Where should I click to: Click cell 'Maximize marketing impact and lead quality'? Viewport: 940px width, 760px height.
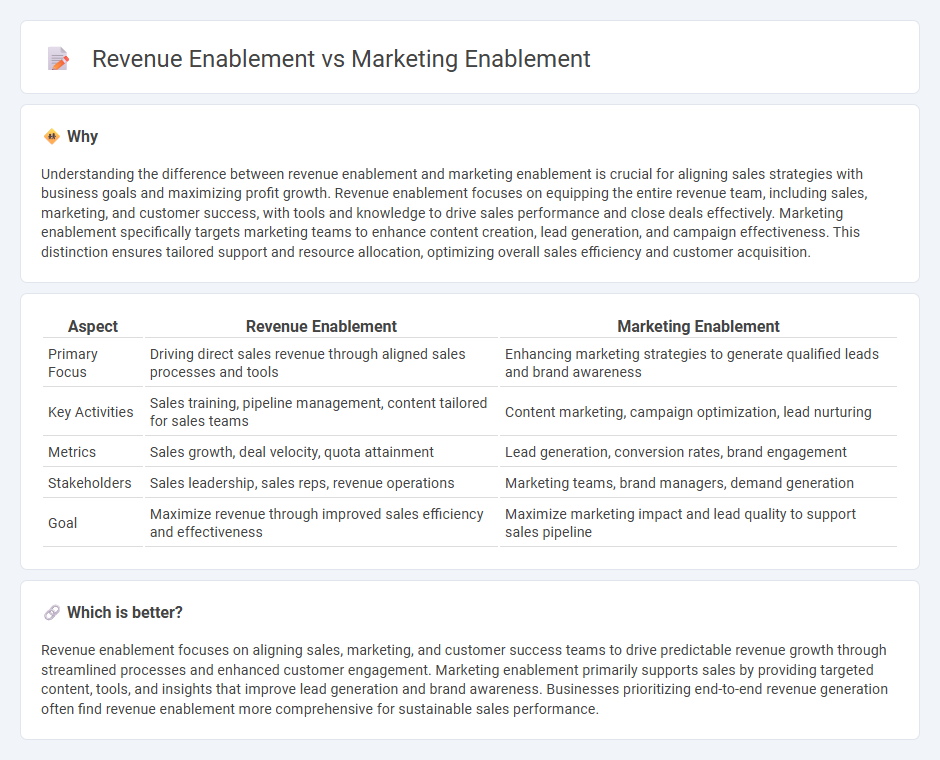[698, 523]
